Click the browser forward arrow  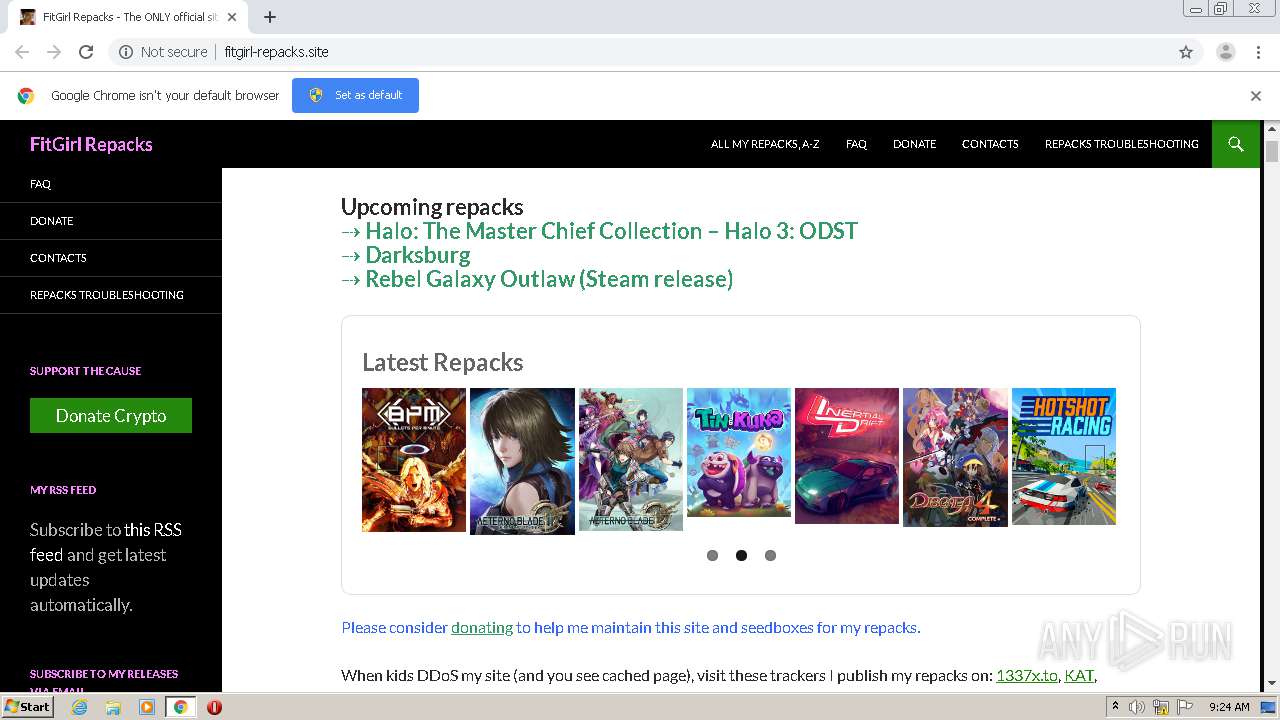tap(54, 52)
